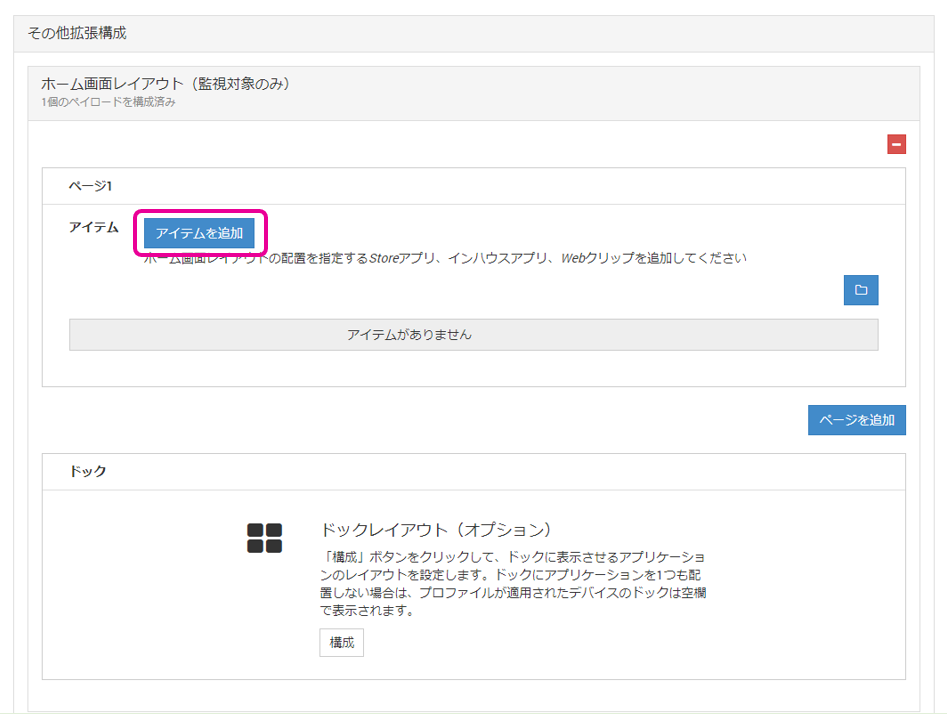Expand the ホーム画面レイアウト（監視対象のみ） header
Viewport: 947px width, 714px height.
click(165, 84)
